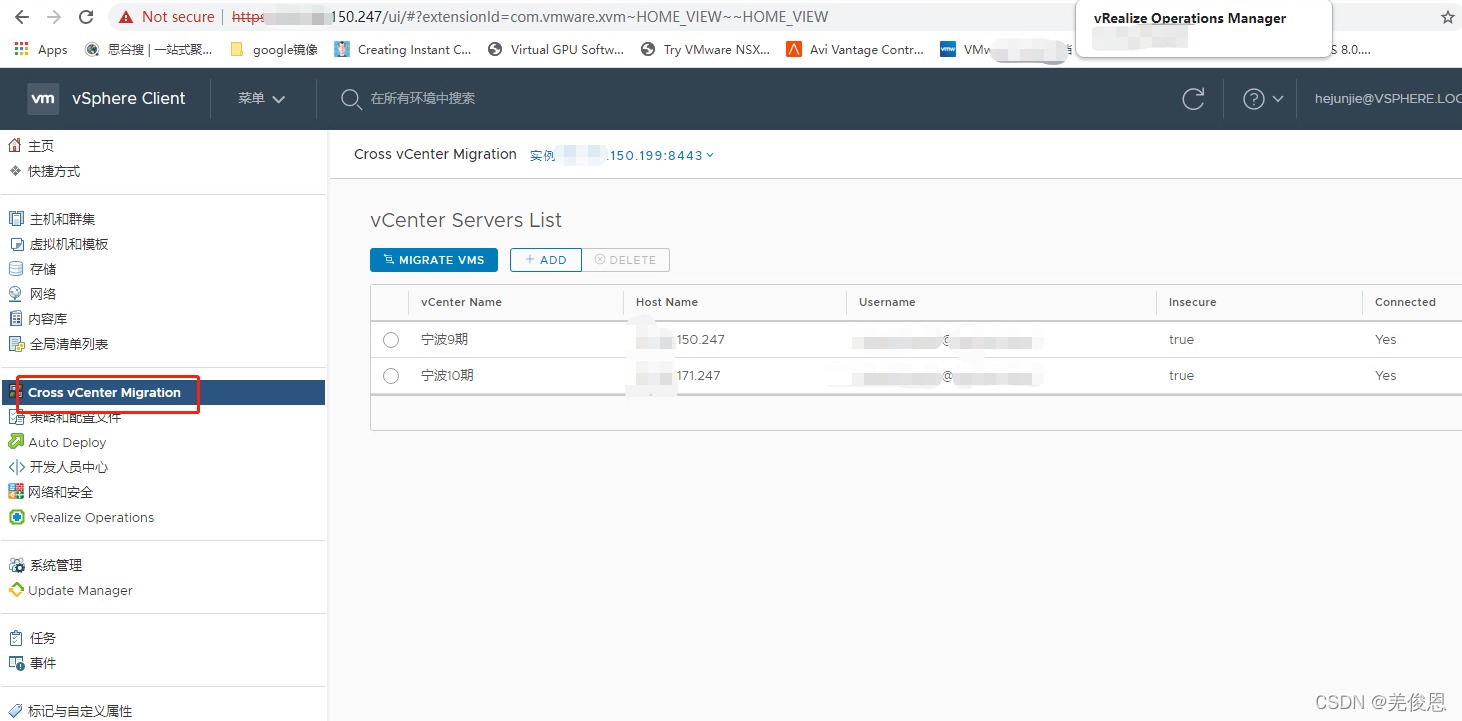This screenshot has height=721, width=1462.
Task: Click the Username column header
Action: coord(887,302)
